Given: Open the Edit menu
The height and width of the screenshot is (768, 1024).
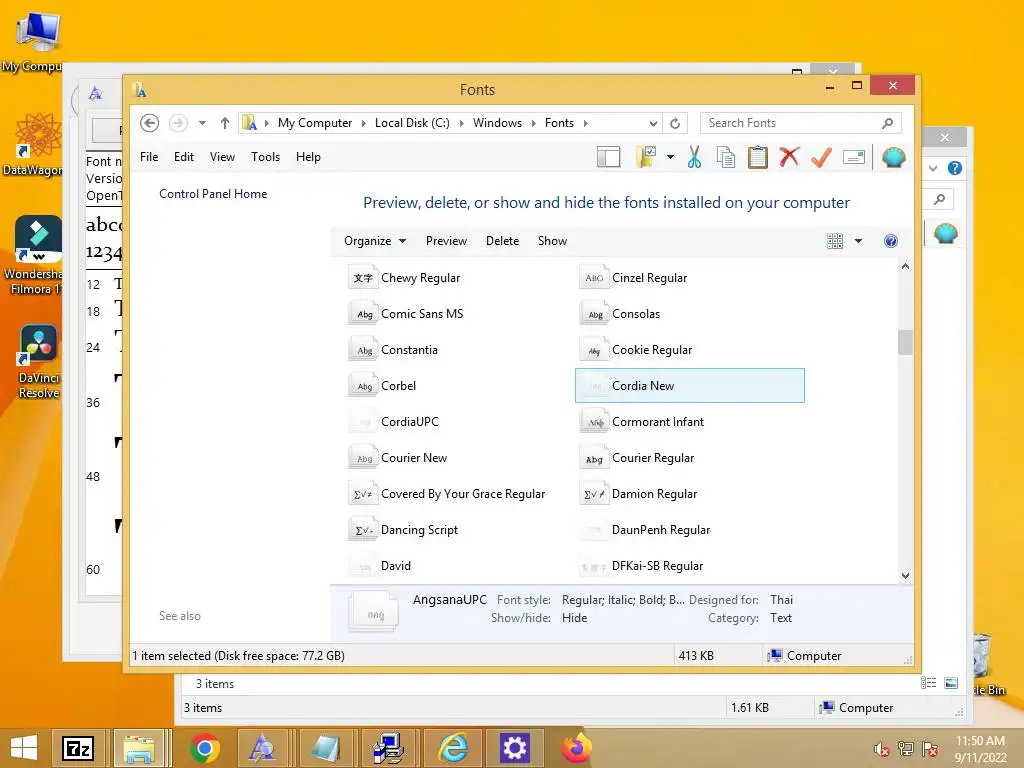Looking at the screenshot, I should pyautogui.click(x=184, y=157).
